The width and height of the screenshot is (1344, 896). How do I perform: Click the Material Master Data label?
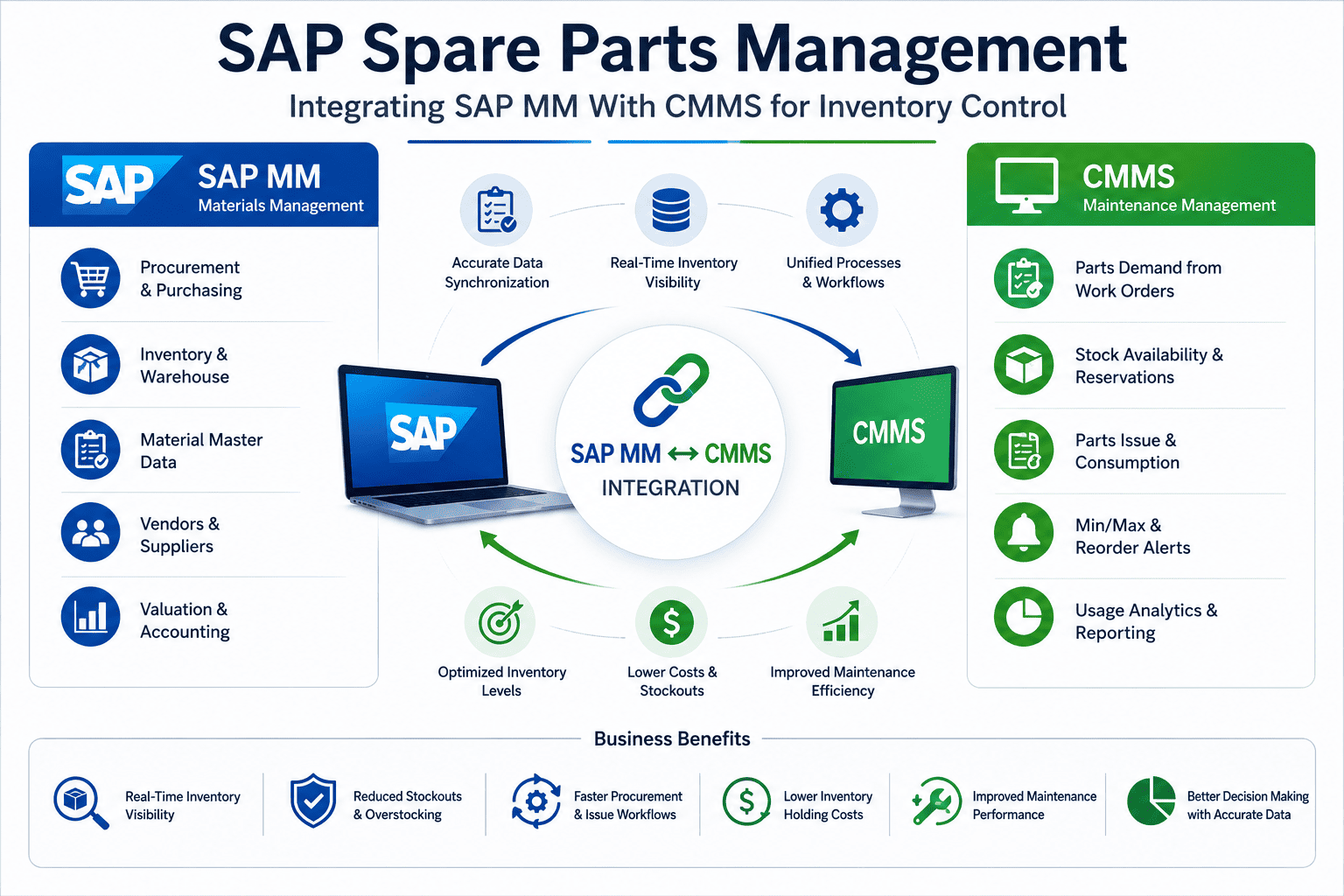click(x=201, y=451)
